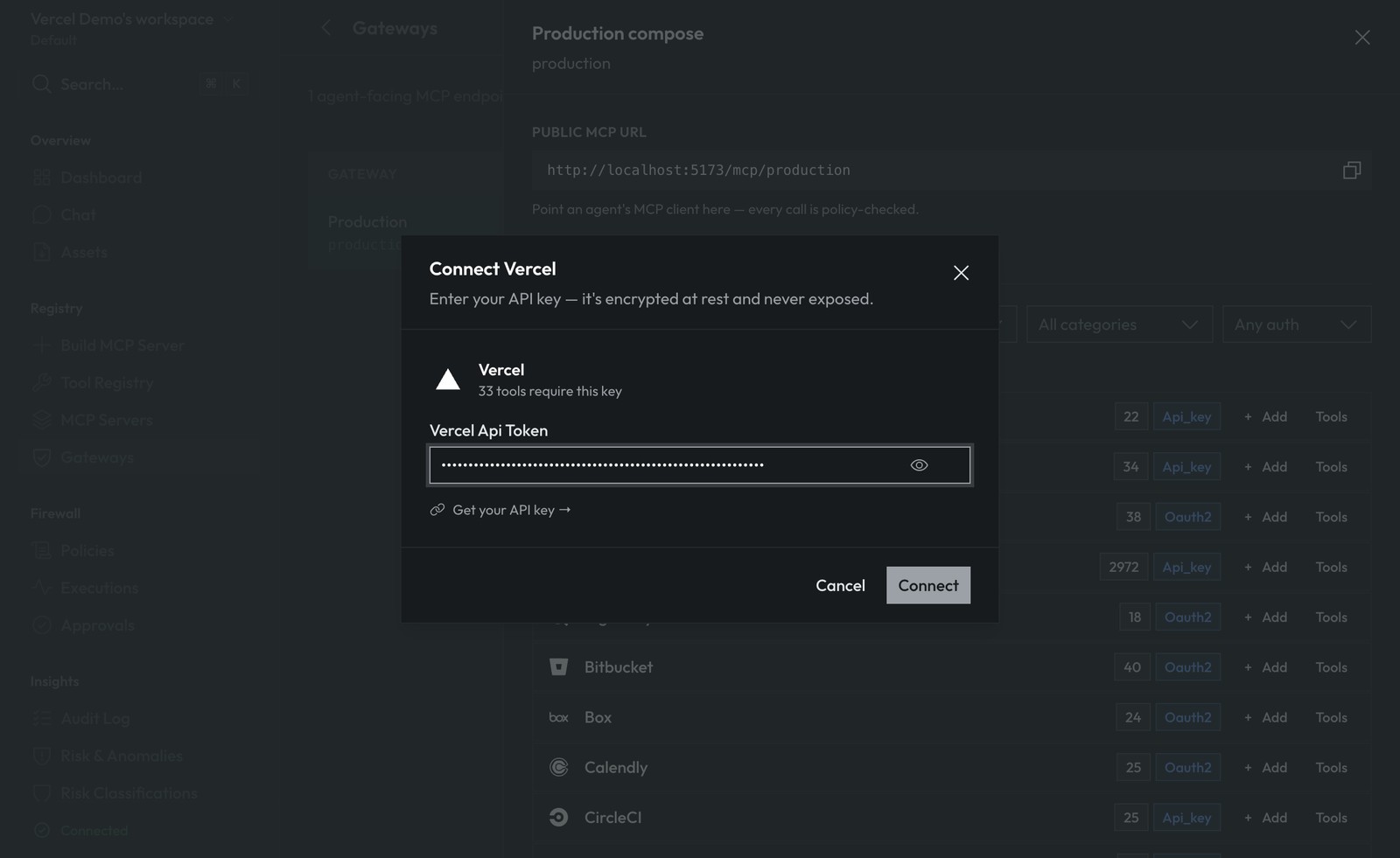The width and height of the screenshot is (1400, 858).
Task: Click the Connect button
Action: coord(928,585)
